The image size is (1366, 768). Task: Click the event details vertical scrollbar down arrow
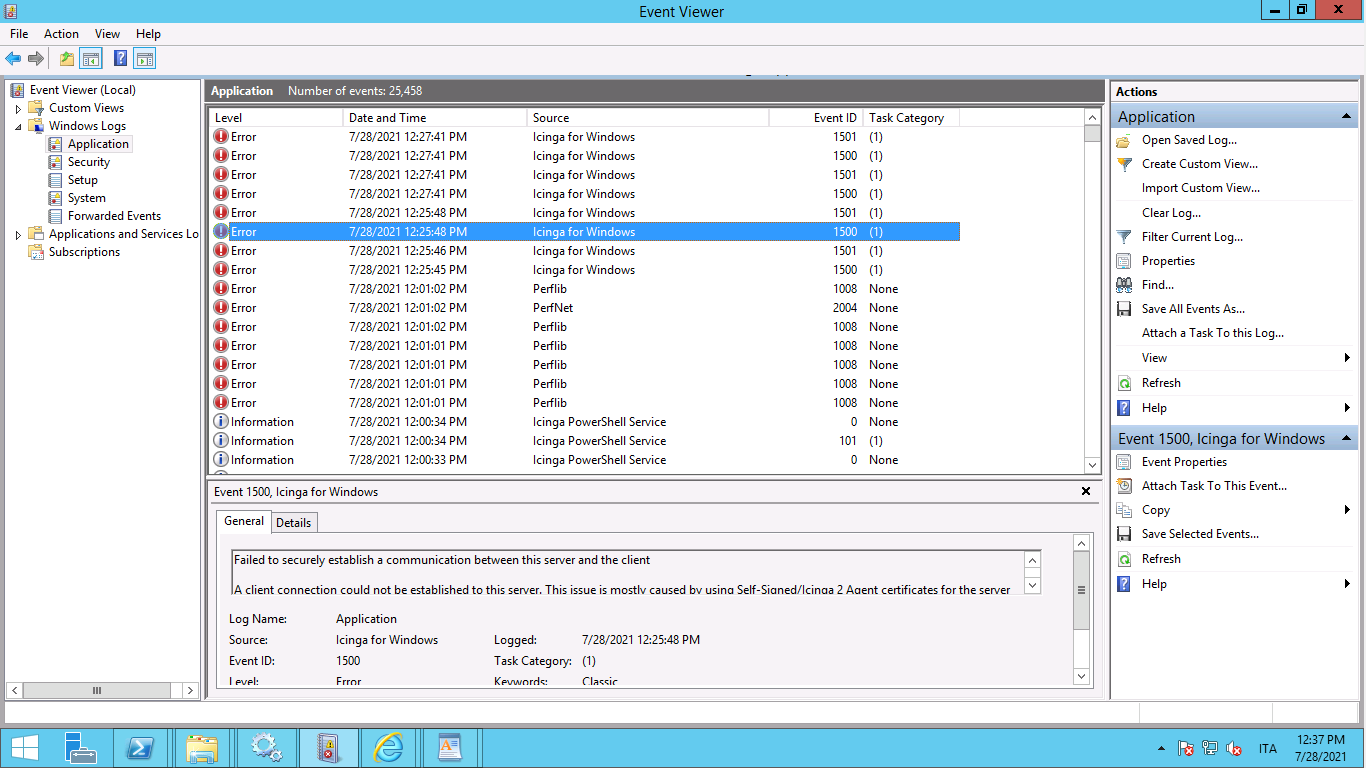click(1081, 676)
